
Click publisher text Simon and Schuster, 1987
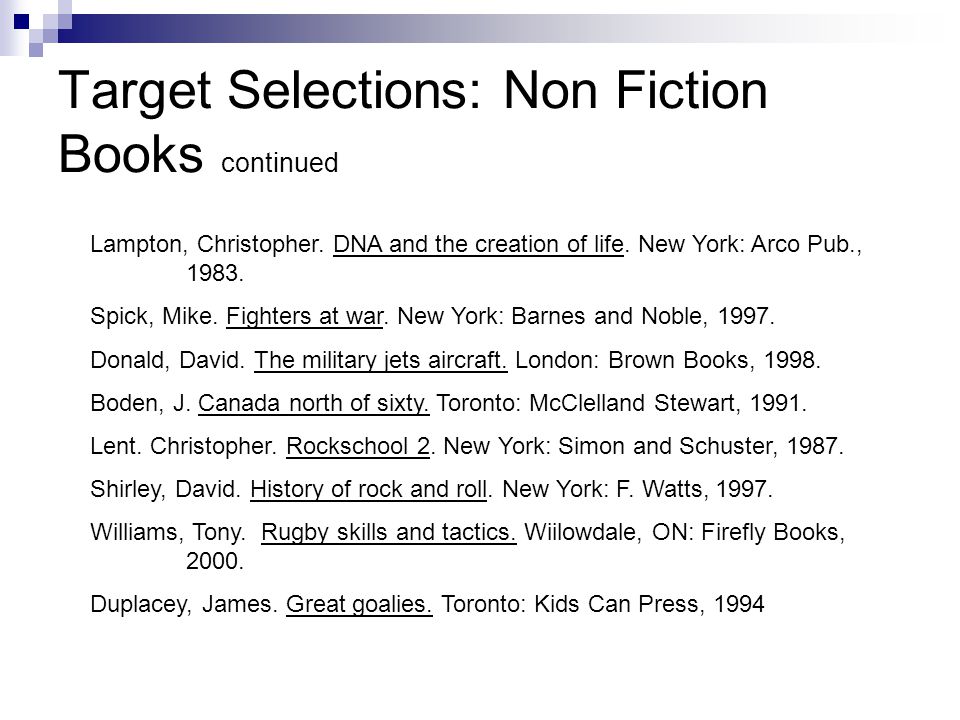(701, 446)
